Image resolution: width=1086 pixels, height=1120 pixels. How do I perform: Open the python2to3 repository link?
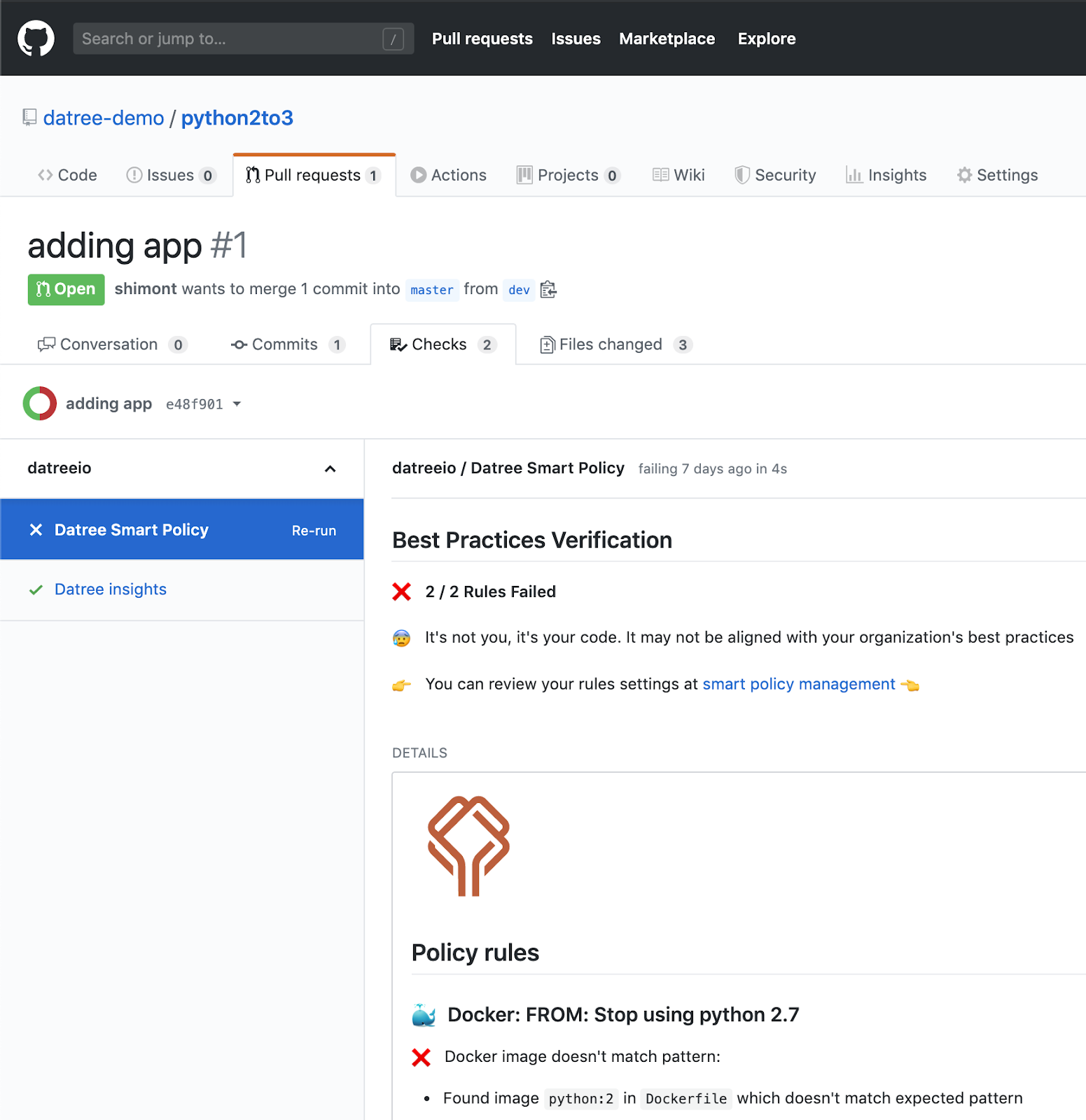coord(237,118)
